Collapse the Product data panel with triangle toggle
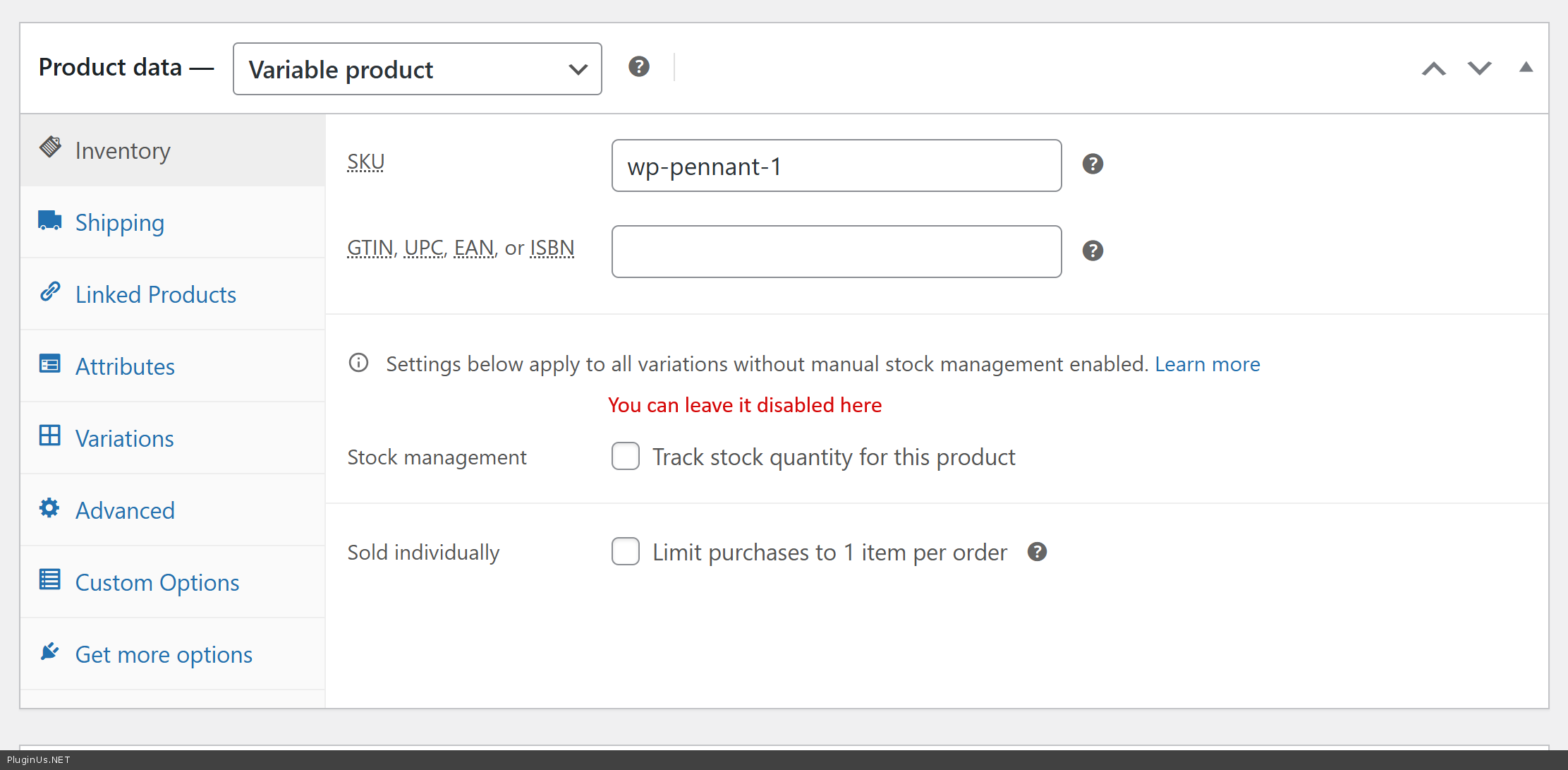1568x770 pixels. tap(1526, 68)
